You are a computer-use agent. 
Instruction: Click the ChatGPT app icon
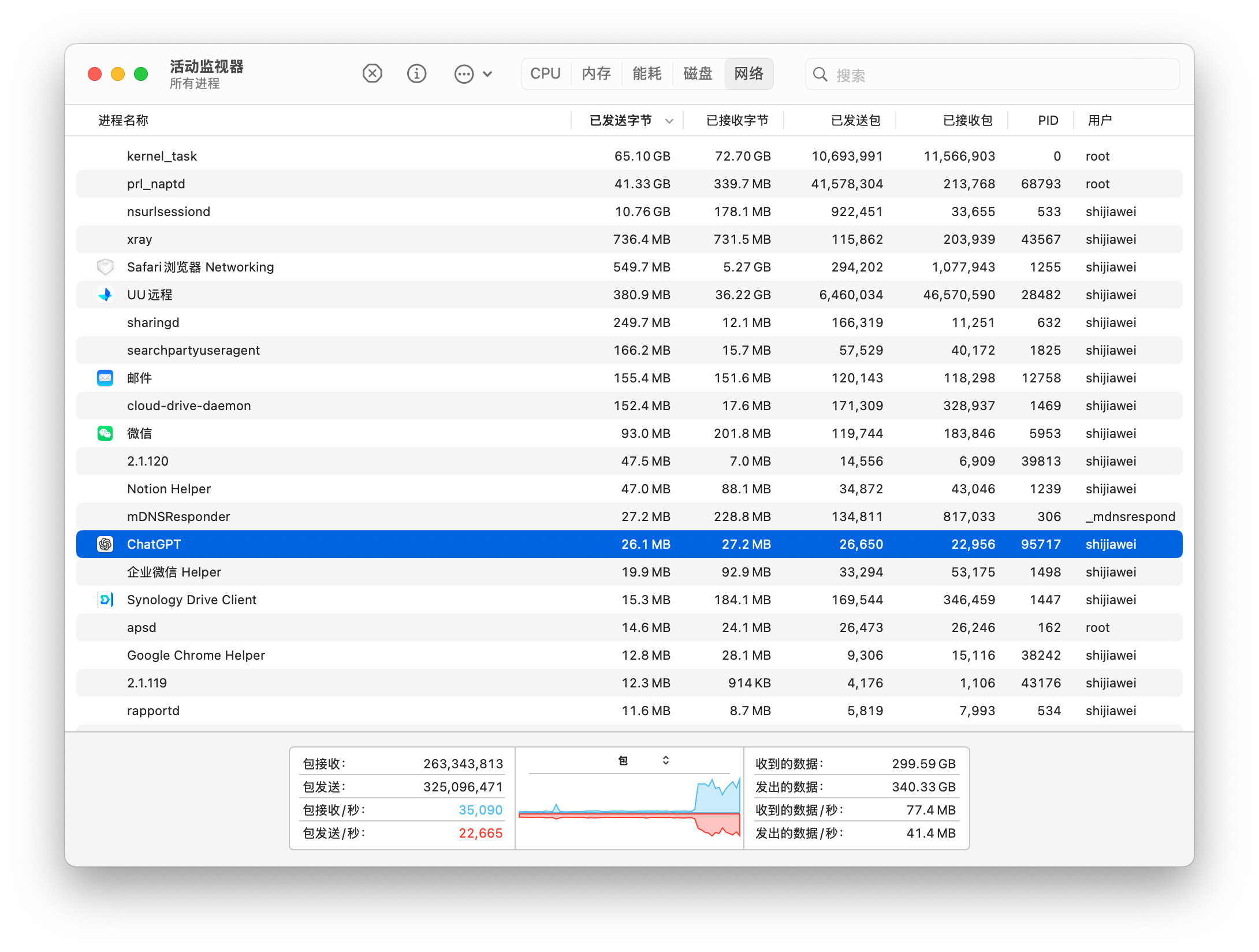[x=105, y=544]
